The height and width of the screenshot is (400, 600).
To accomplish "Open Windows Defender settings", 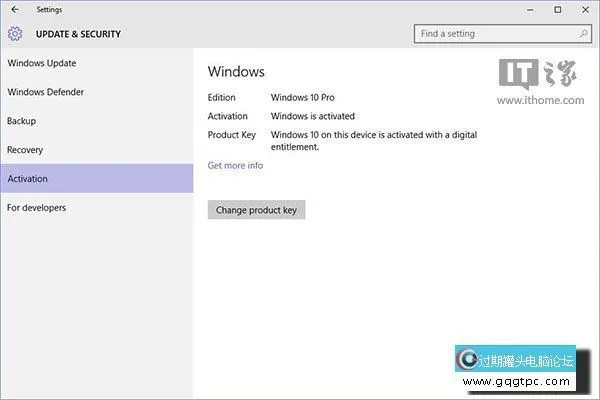I will (x=46, y=92).
